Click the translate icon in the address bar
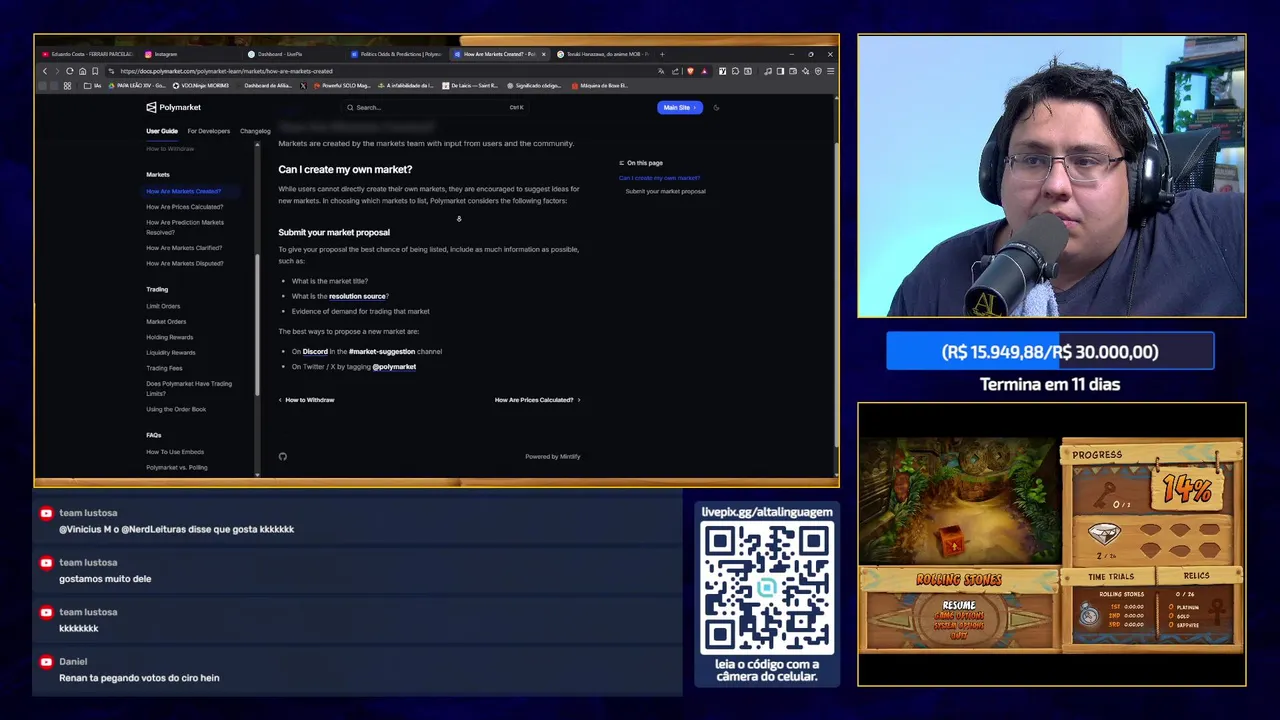Screen dimensions: 1280x720 (661, 71)
